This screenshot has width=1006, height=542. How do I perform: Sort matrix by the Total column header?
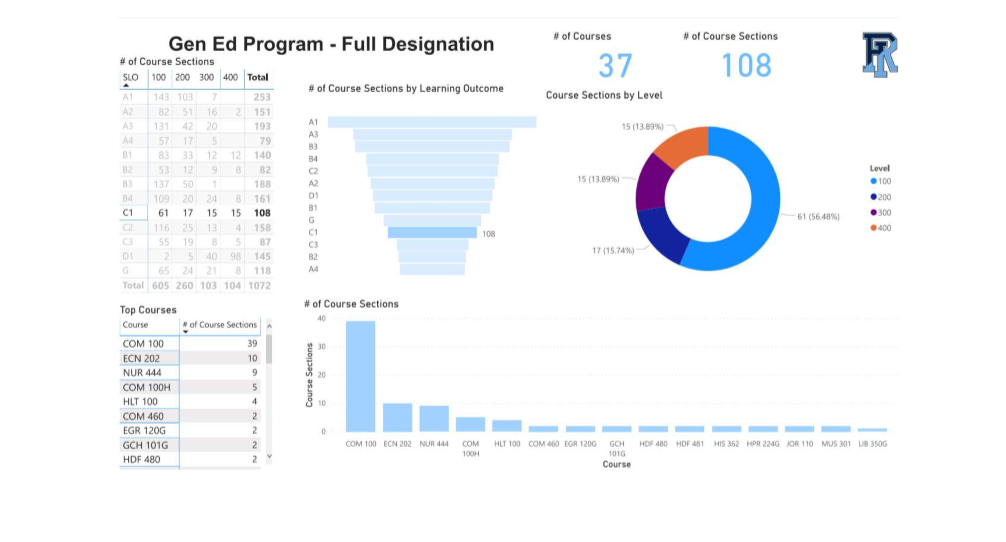[x=258, y=77]
